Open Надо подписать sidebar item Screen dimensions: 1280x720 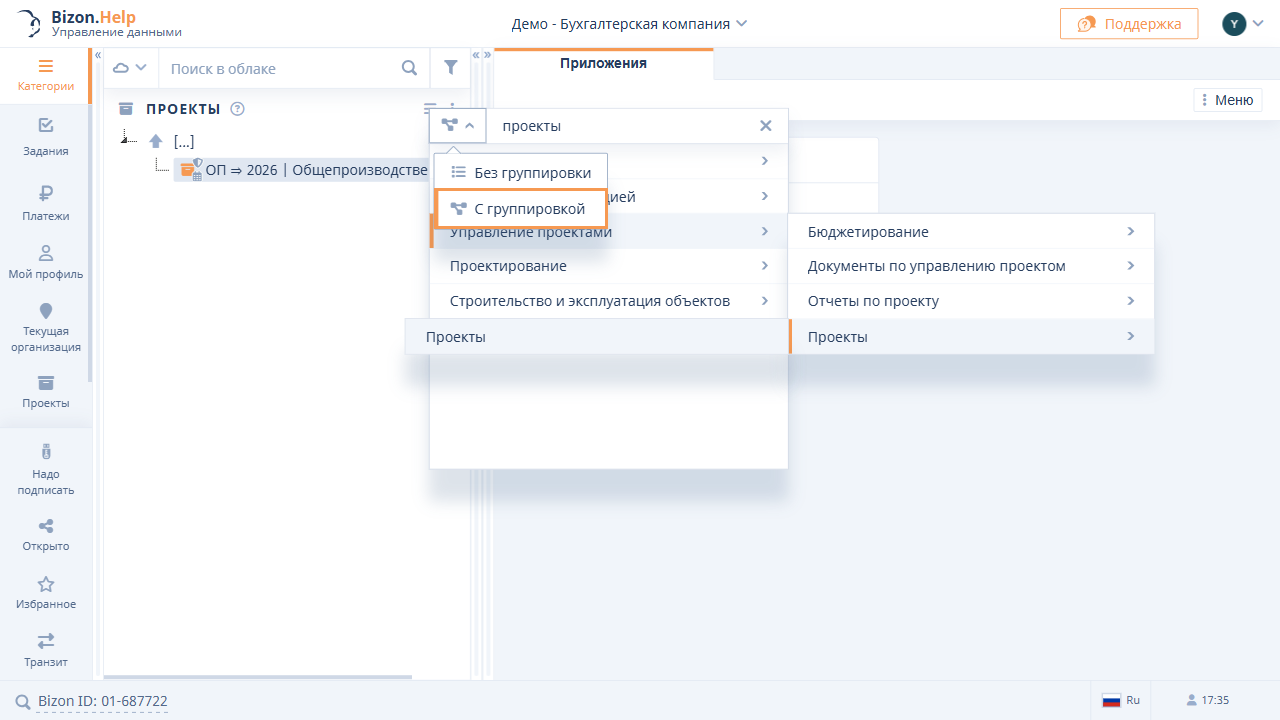[x=45, y=469]
